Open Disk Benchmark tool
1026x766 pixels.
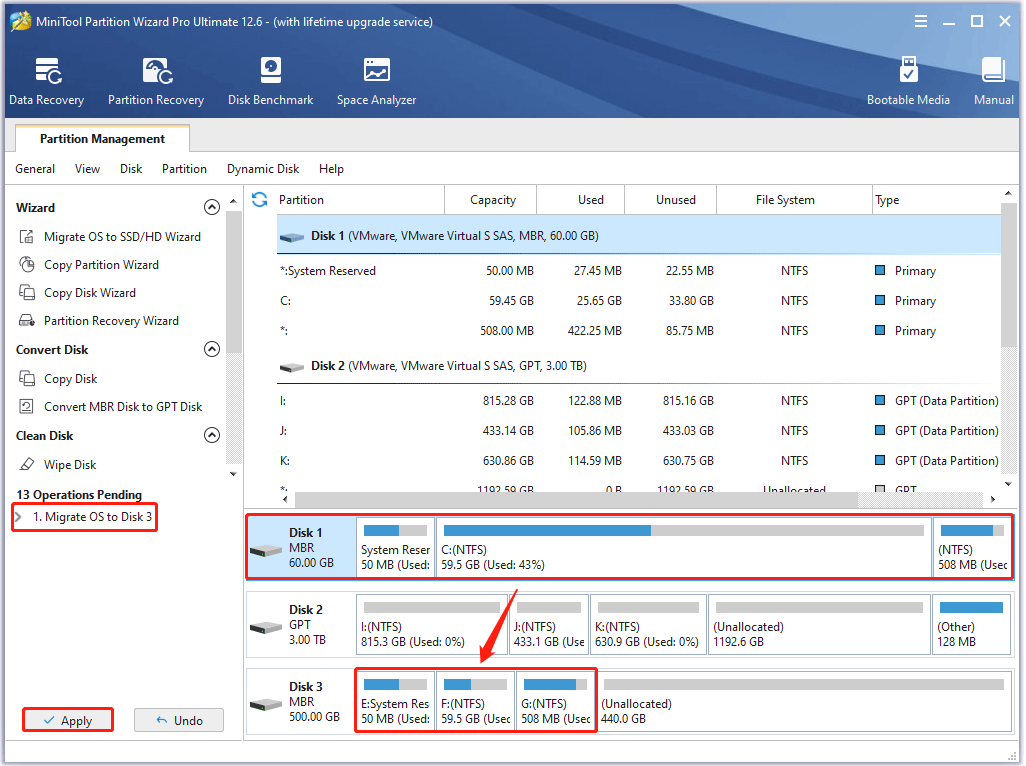pos(270,81)
